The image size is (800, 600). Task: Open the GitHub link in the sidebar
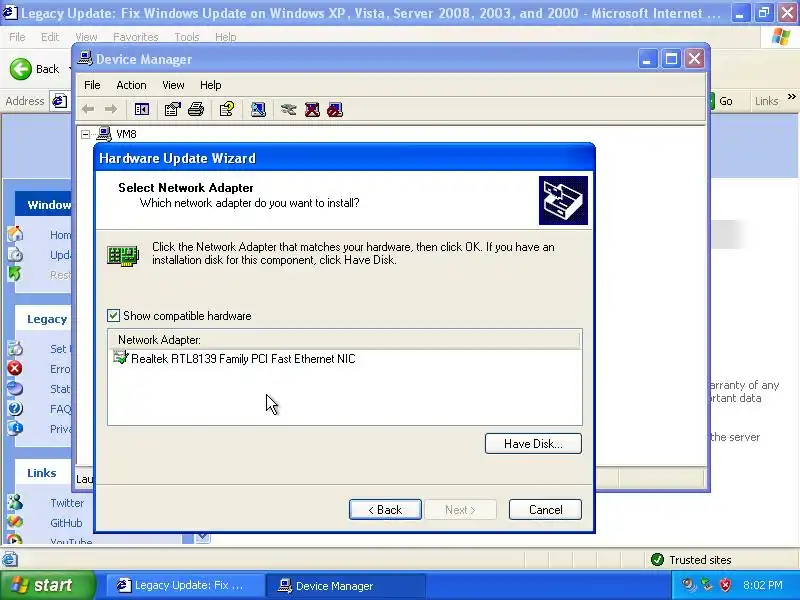(x=66, y=522)
